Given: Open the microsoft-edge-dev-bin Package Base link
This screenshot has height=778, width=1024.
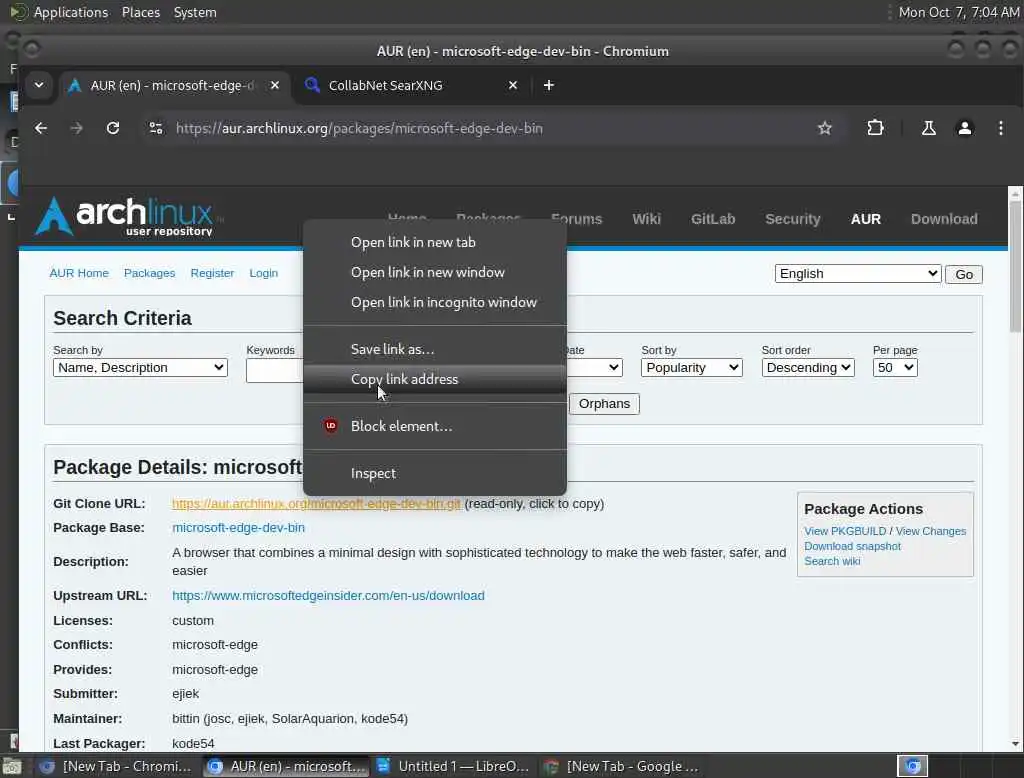Looking at the screenshot, I should pos(238,527).
